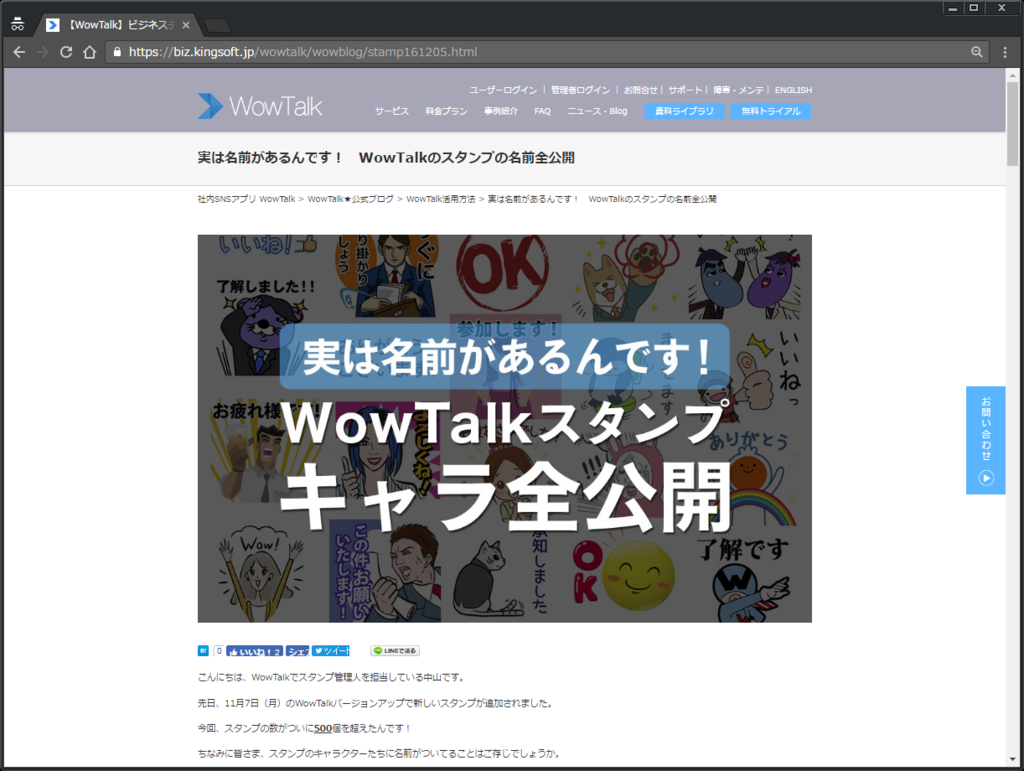Screen dimensions: 1024x771
Task: Click the WowTalkスタンプ キャラ全公開 banner image
Action: [x=505, y=428]
